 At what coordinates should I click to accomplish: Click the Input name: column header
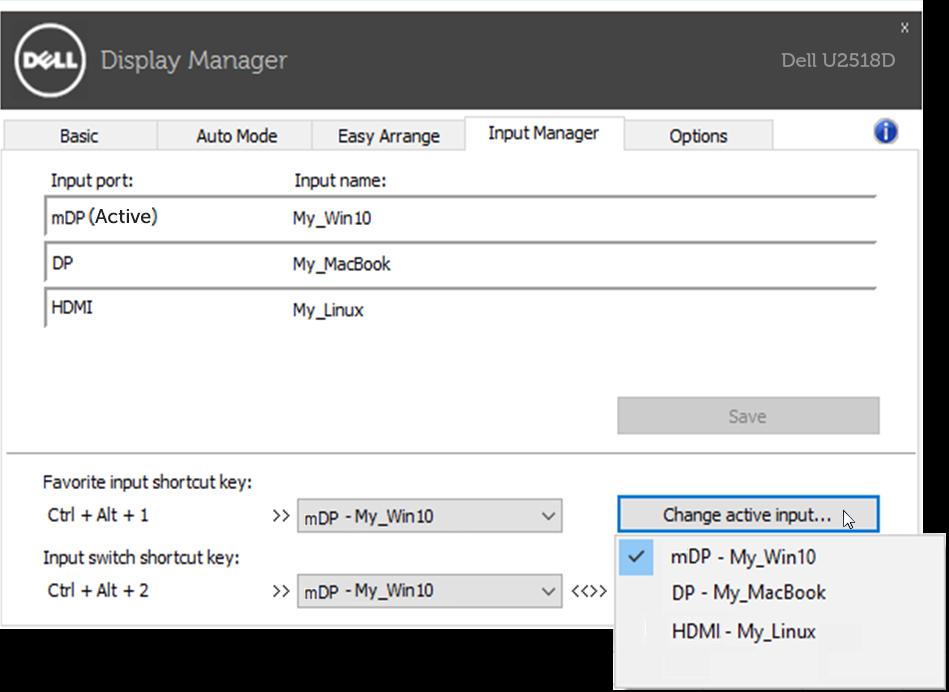(x=340, y=180)
